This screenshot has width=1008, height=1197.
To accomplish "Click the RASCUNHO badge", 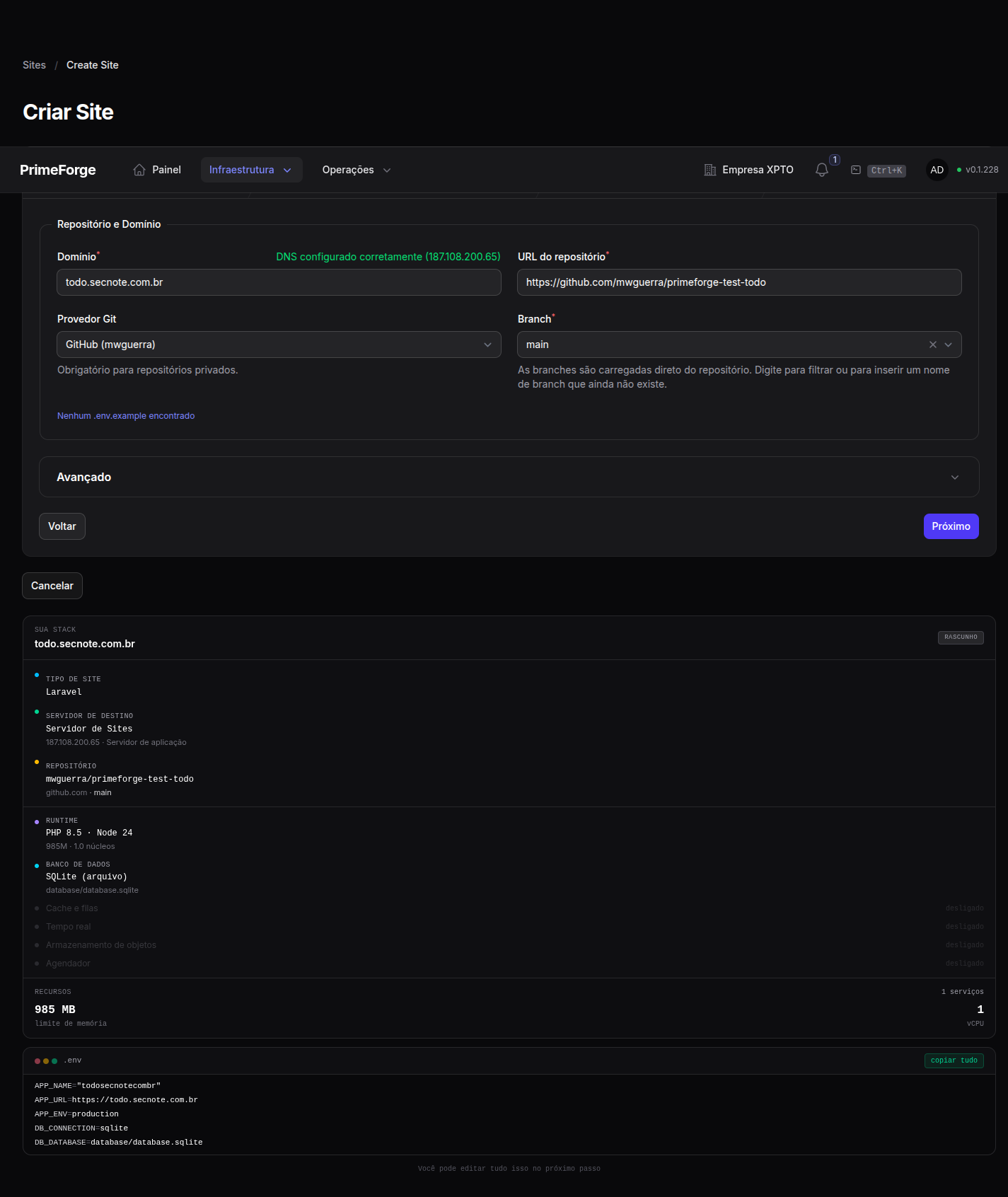I will click(961, 637).
